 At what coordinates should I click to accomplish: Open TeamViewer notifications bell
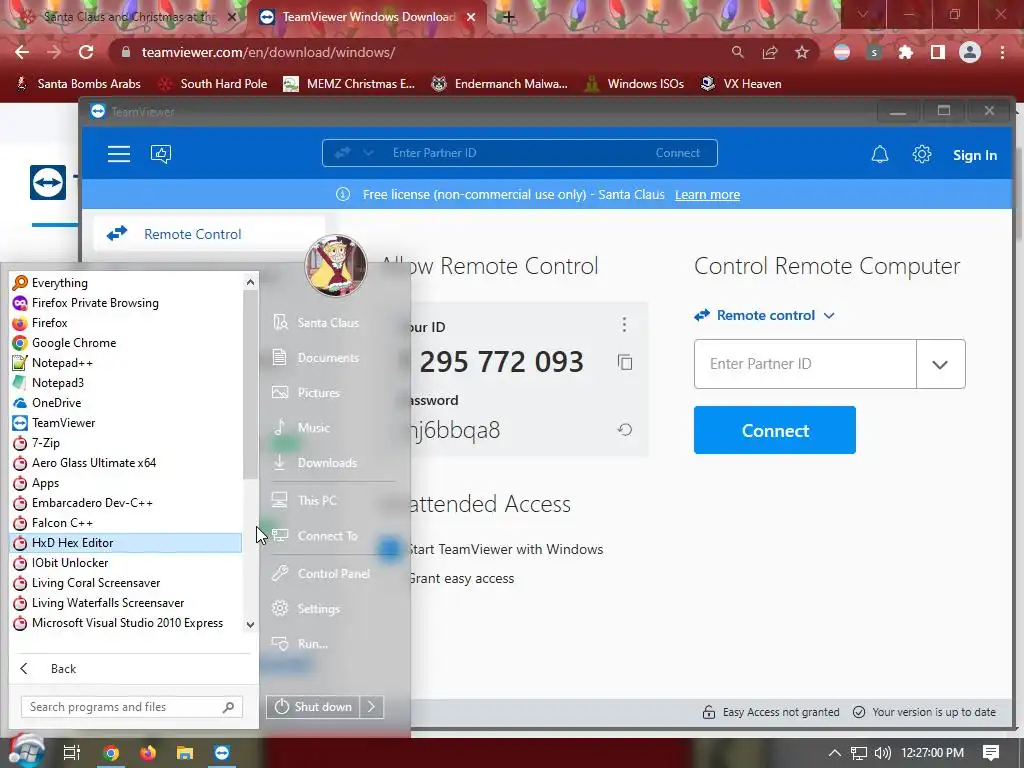click(880, 155)
